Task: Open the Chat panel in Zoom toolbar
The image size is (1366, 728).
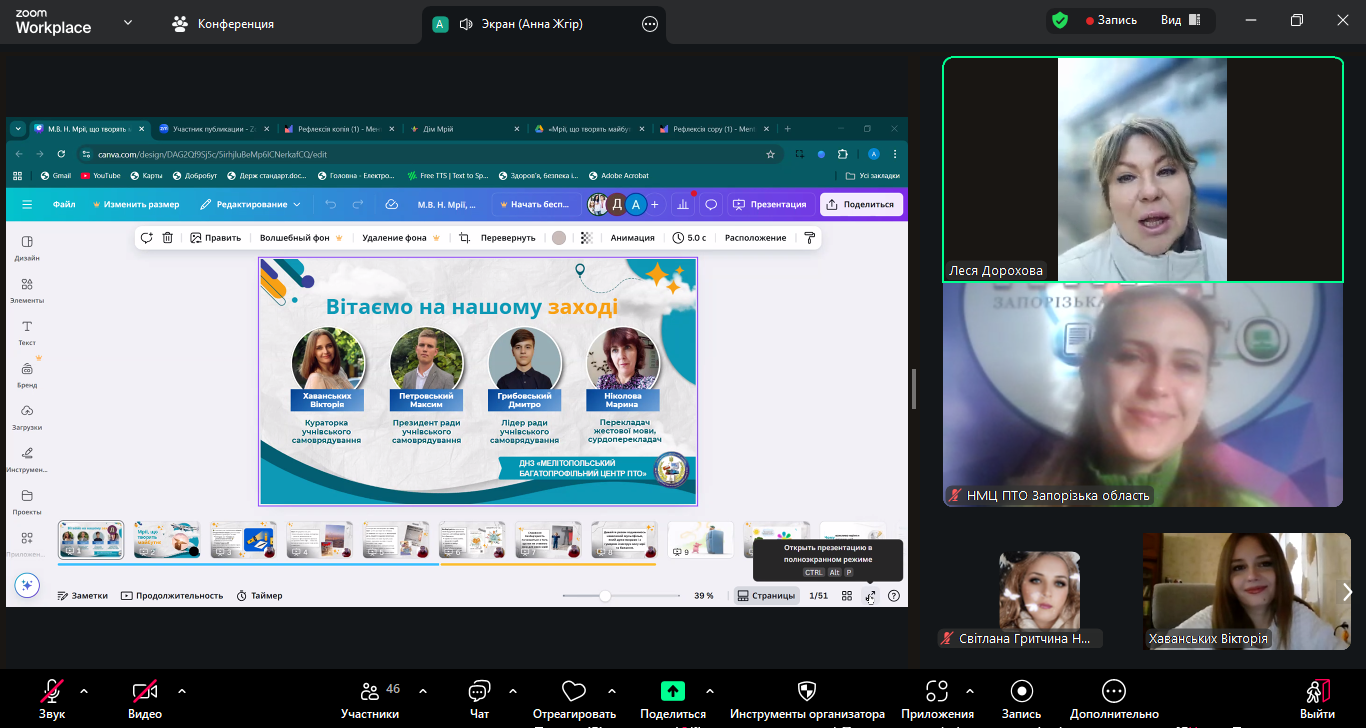Action: click(479, 691)
